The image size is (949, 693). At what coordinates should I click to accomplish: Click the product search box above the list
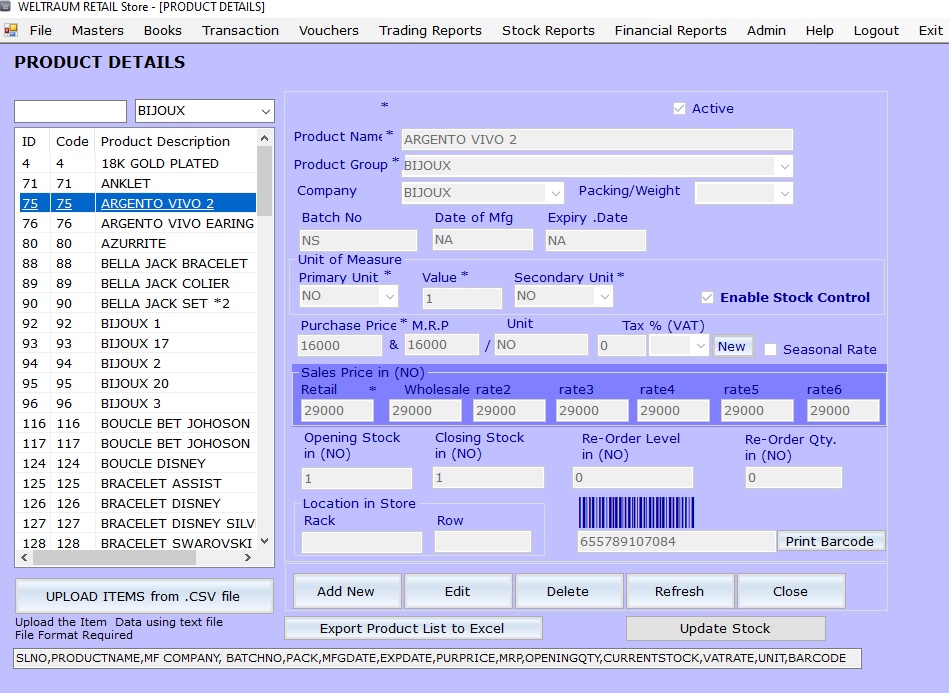[70, 111]
